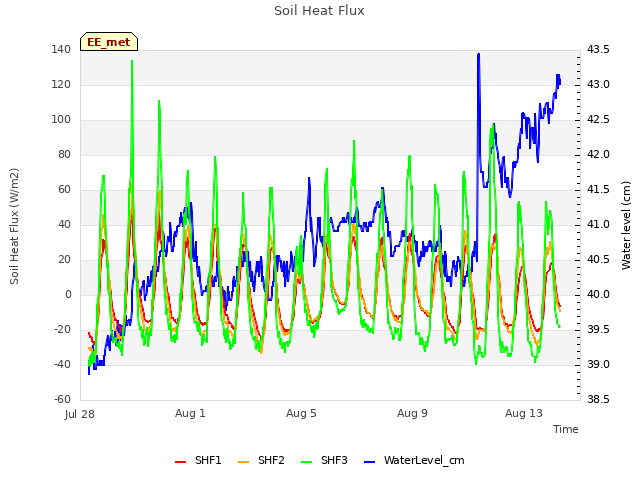Click the 42.0 right axis tick label

click(x=598, y=155)
